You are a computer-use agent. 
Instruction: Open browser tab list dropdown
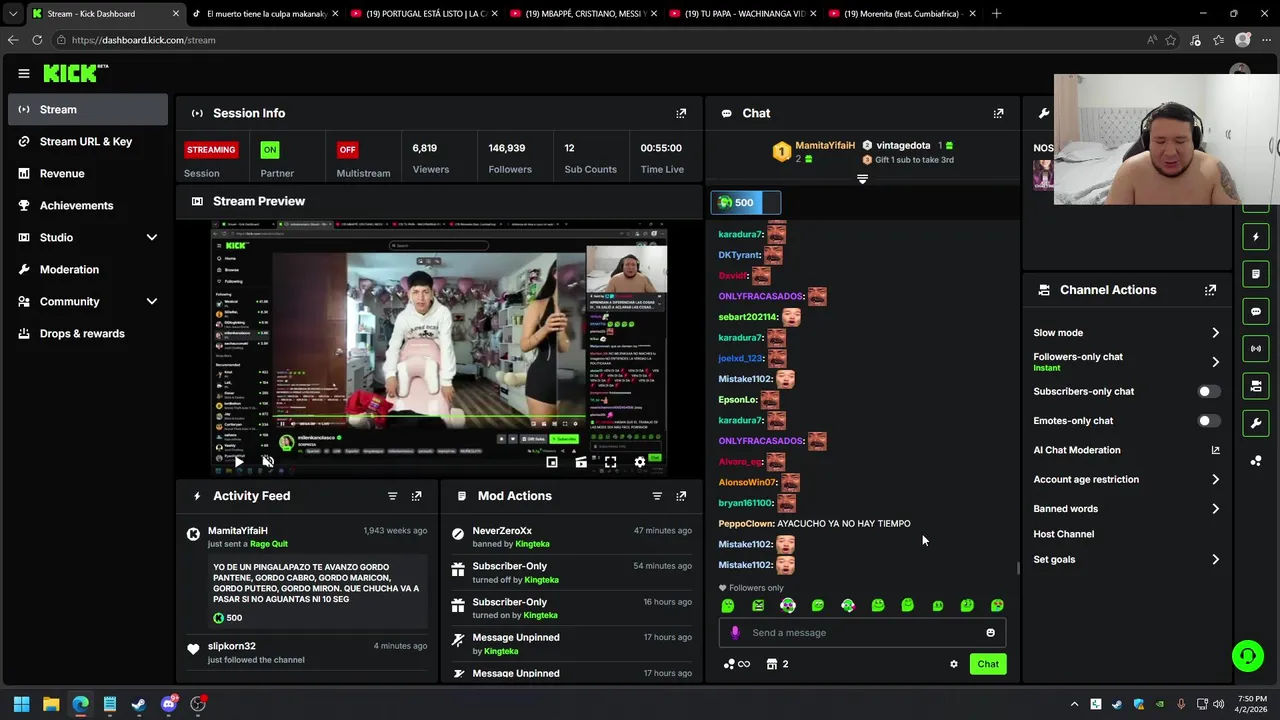[x=13, y=14]
